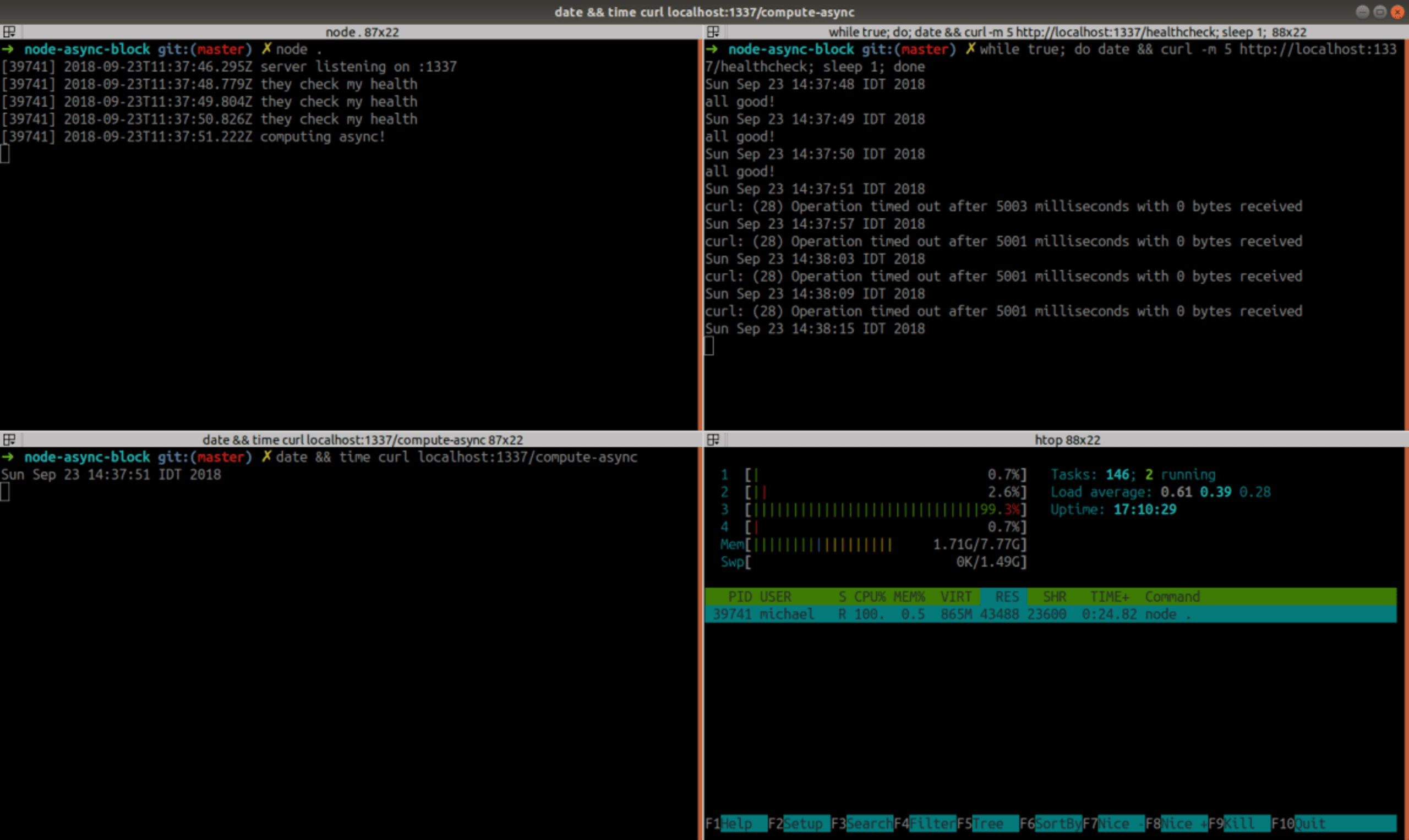Activate htop F3 Search
This screenshot has height=840, width=1409.
point(862,823)
